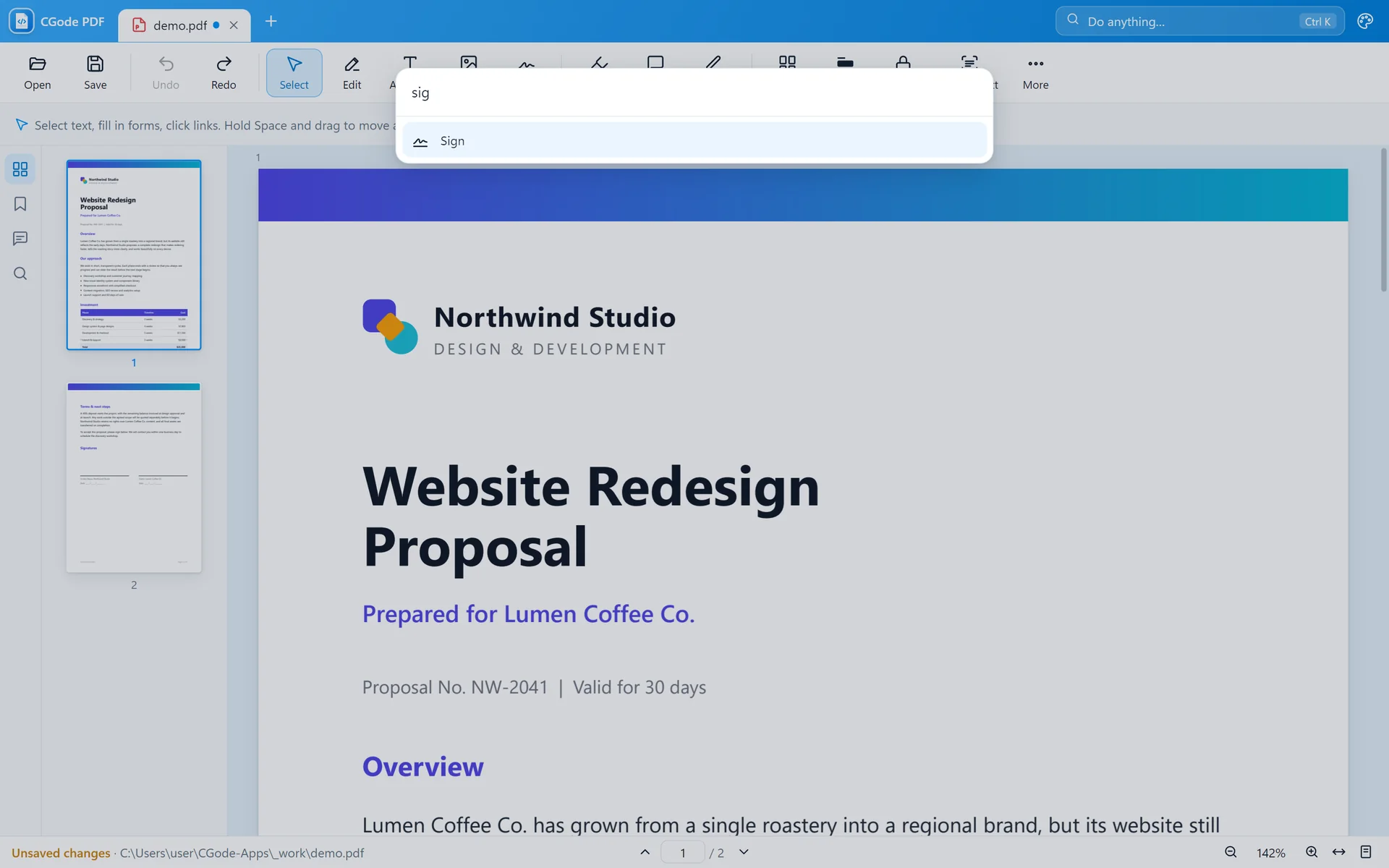Screen dimensions: 1389x868
Task: Go to previous page arrow
Action: click(x=645, y=852)
